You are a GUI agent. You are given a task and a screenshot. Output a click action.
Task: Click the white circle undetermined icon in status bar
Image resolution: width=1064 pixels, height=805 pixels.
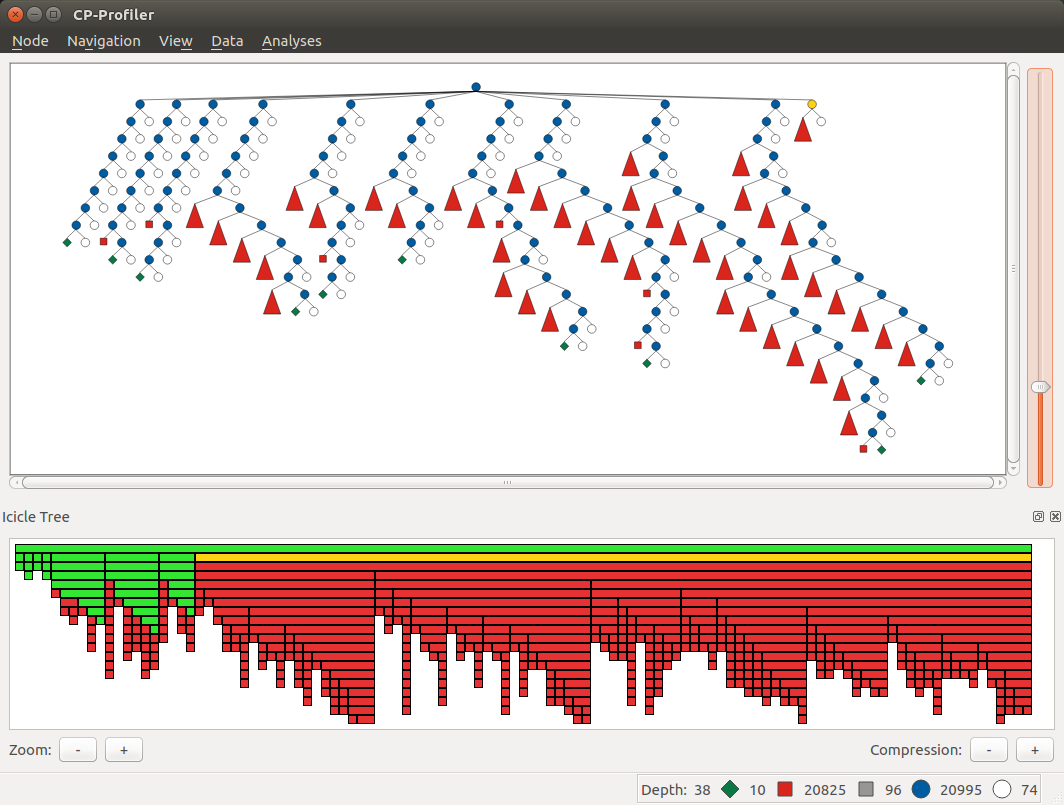tap(1002, 789)
